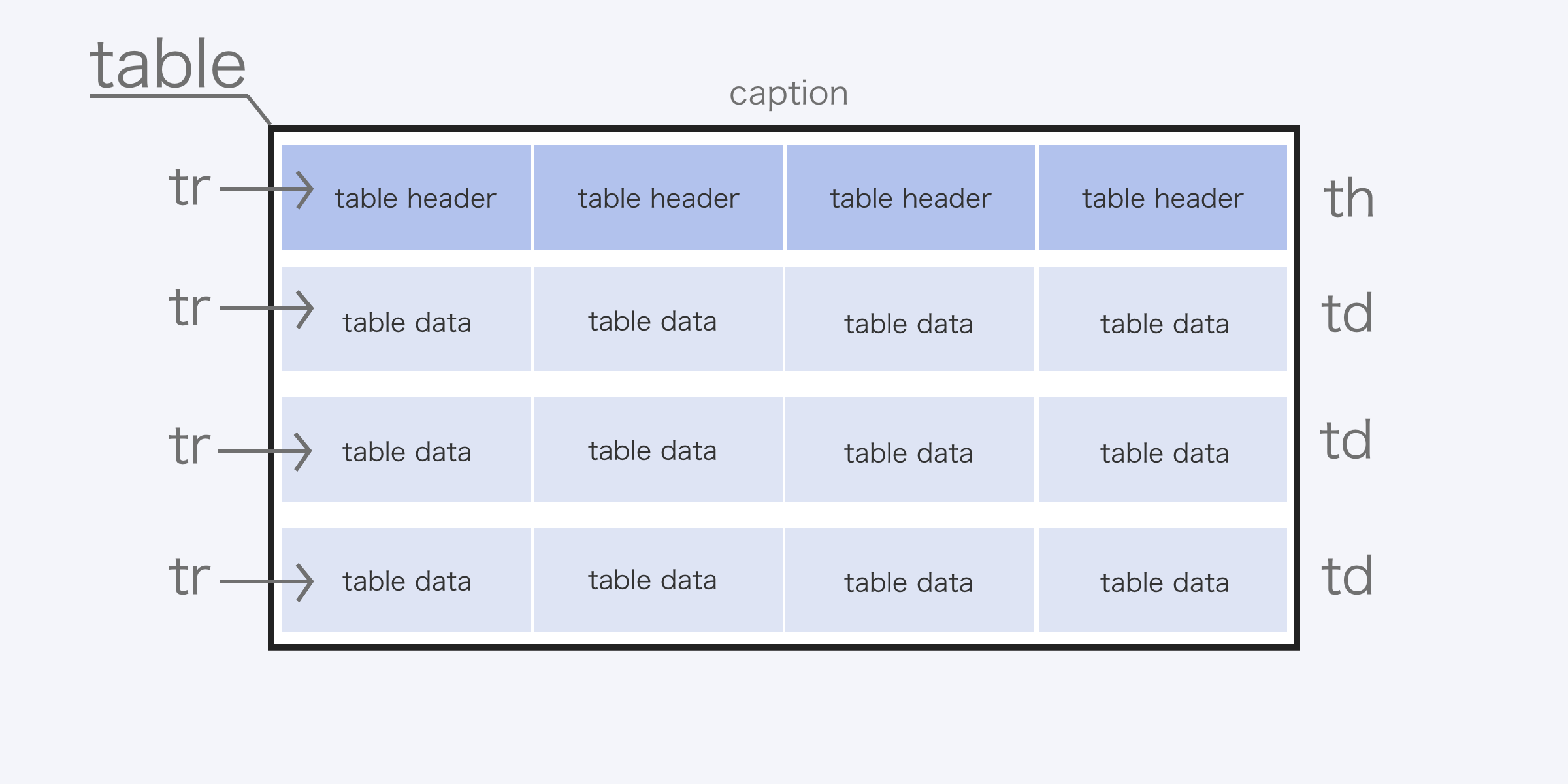
Task: Click last-row 'table data' cell in fourth column
Action: click(1163, 580)
